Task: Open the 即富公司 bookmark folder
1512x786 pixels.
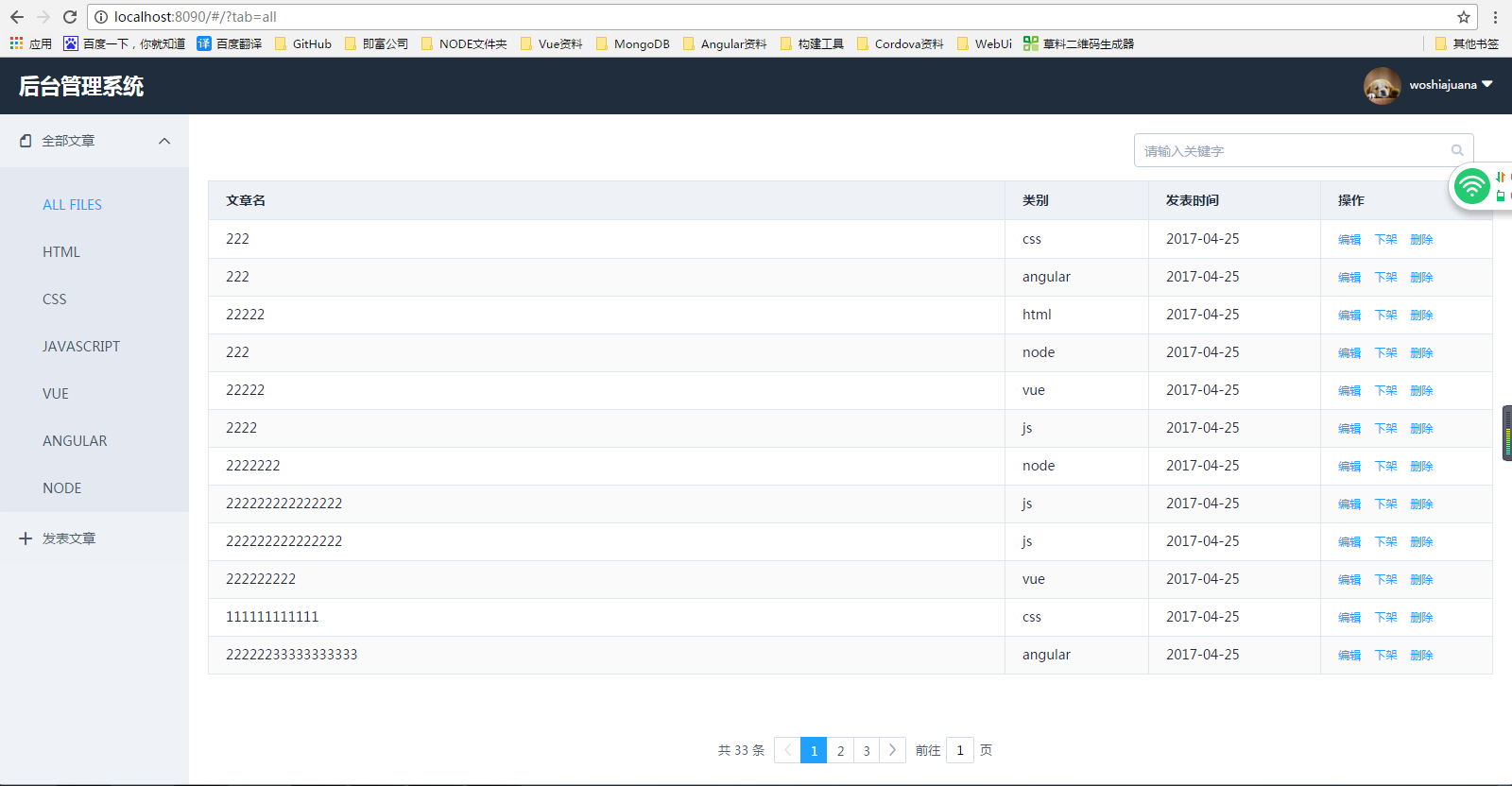Action: [377, 43]
